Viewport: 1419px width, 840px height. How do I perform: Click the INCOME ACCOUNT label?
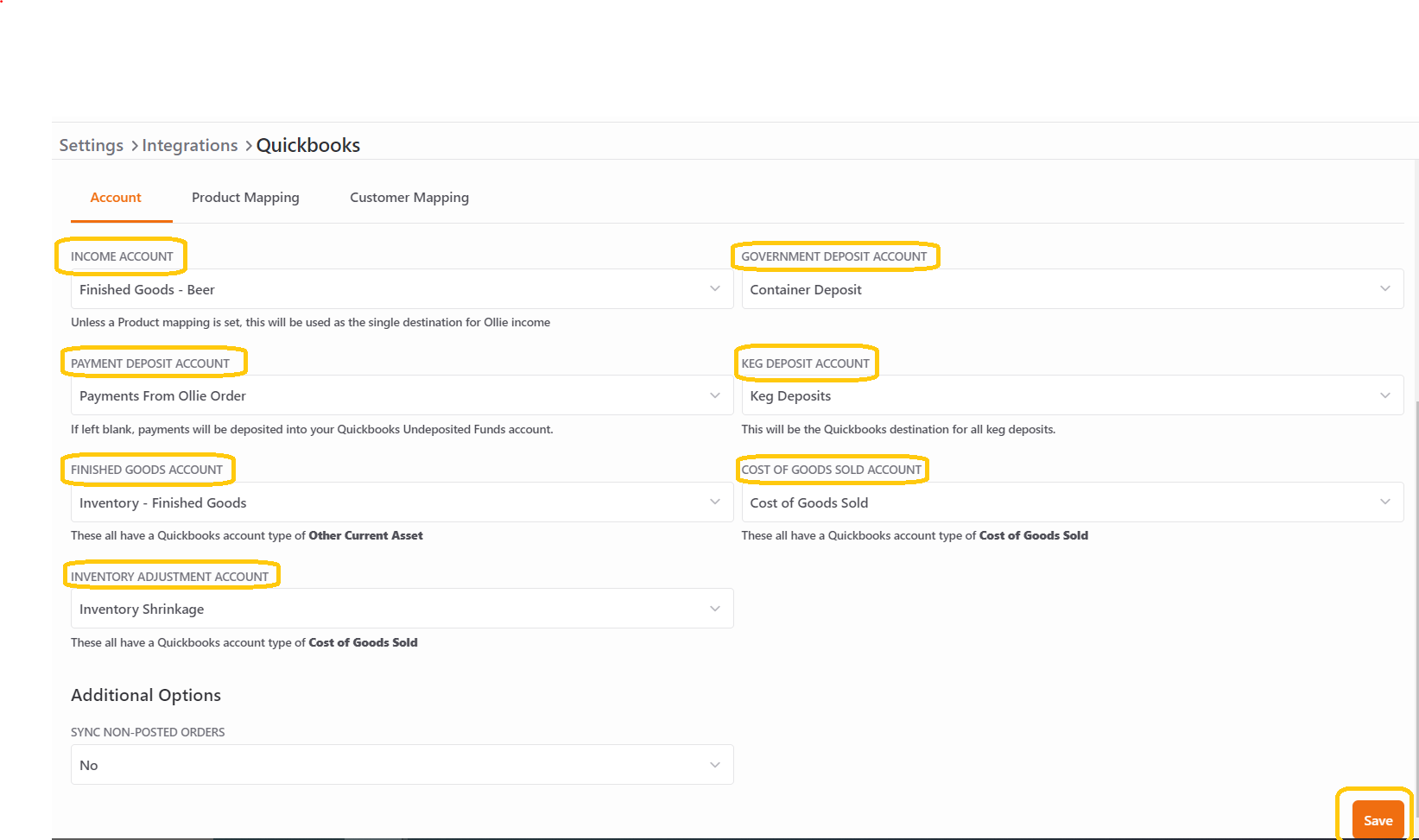122,256
